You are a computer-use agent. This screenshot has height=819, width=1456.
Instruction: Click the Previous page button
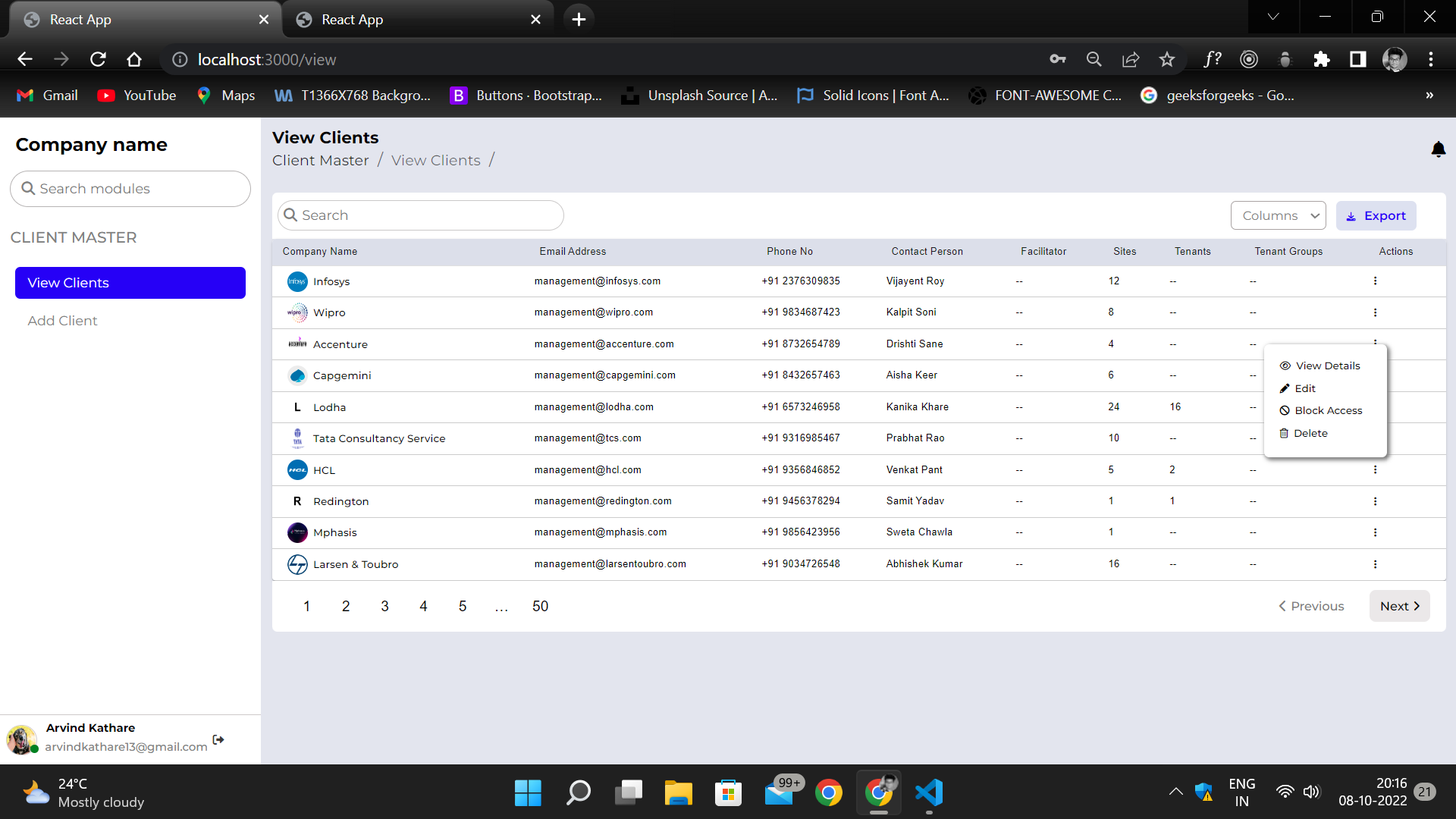pos(1311,607)
